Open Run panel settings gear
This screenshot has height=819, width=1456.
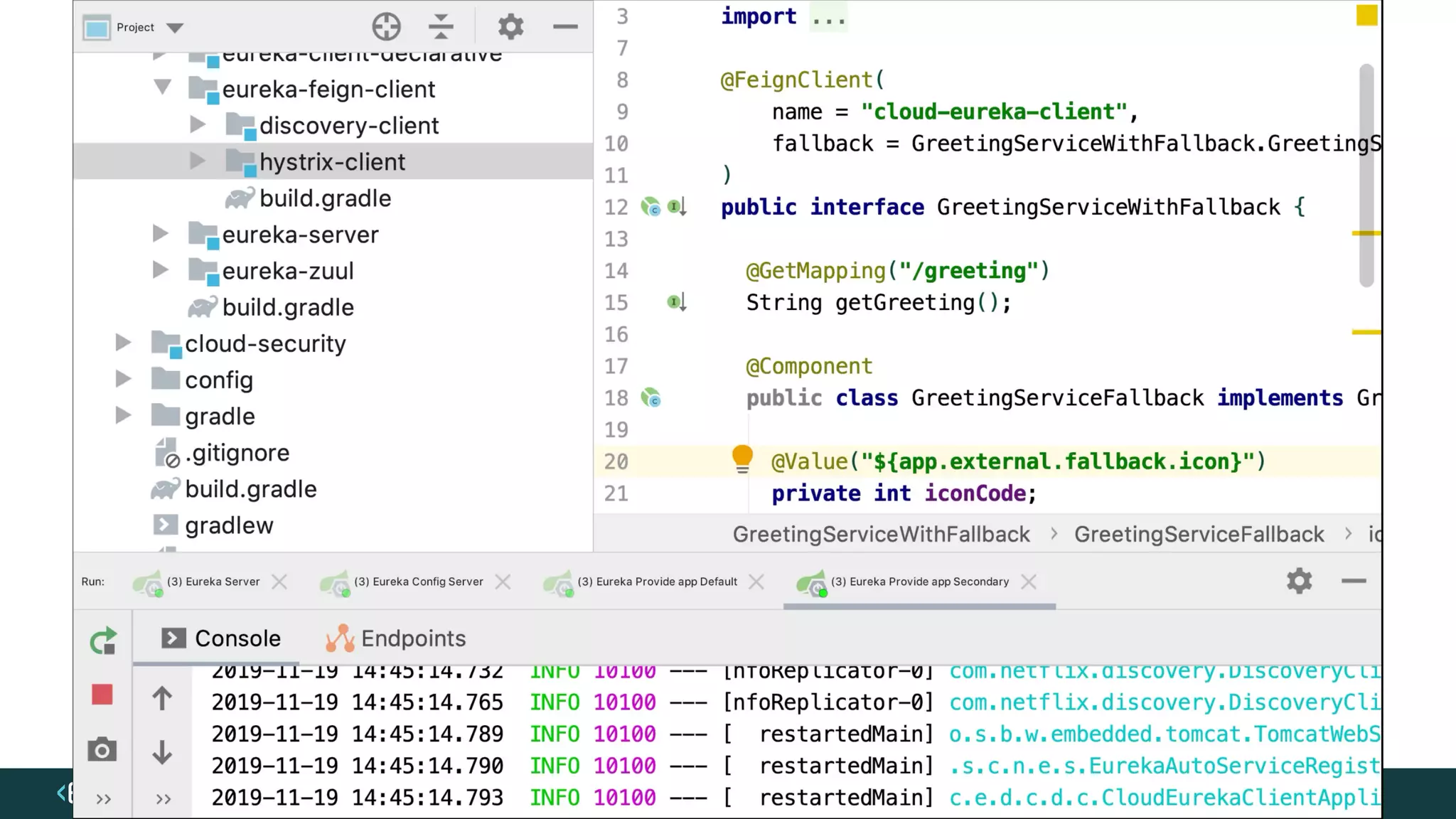[x=1299, y=581]
